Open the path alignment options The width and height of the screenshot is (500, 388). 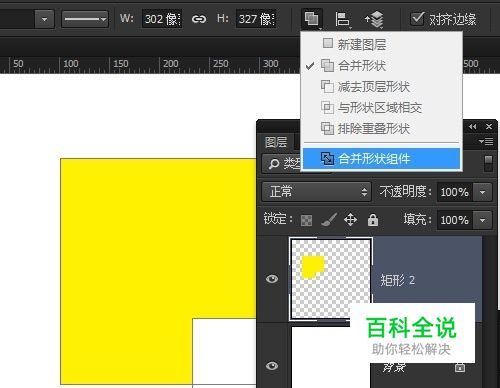point(342,19)
